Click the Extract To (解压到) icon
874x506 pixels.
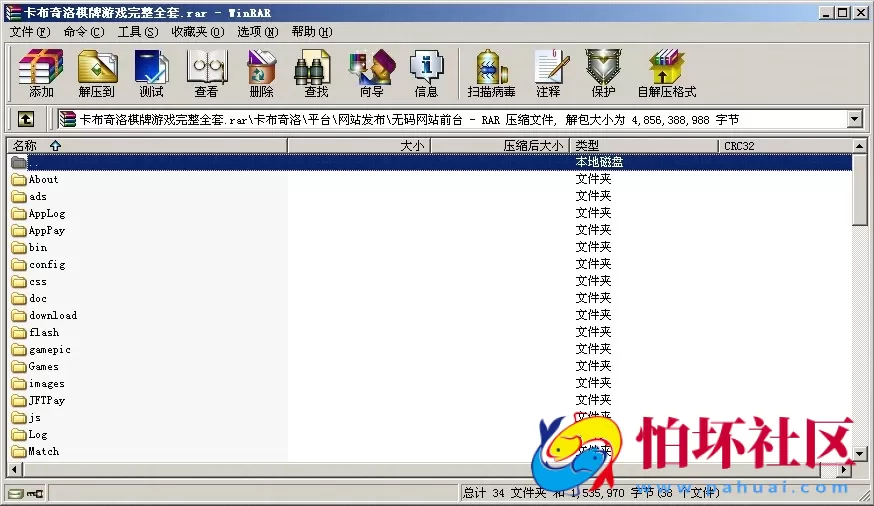[97, 73]
